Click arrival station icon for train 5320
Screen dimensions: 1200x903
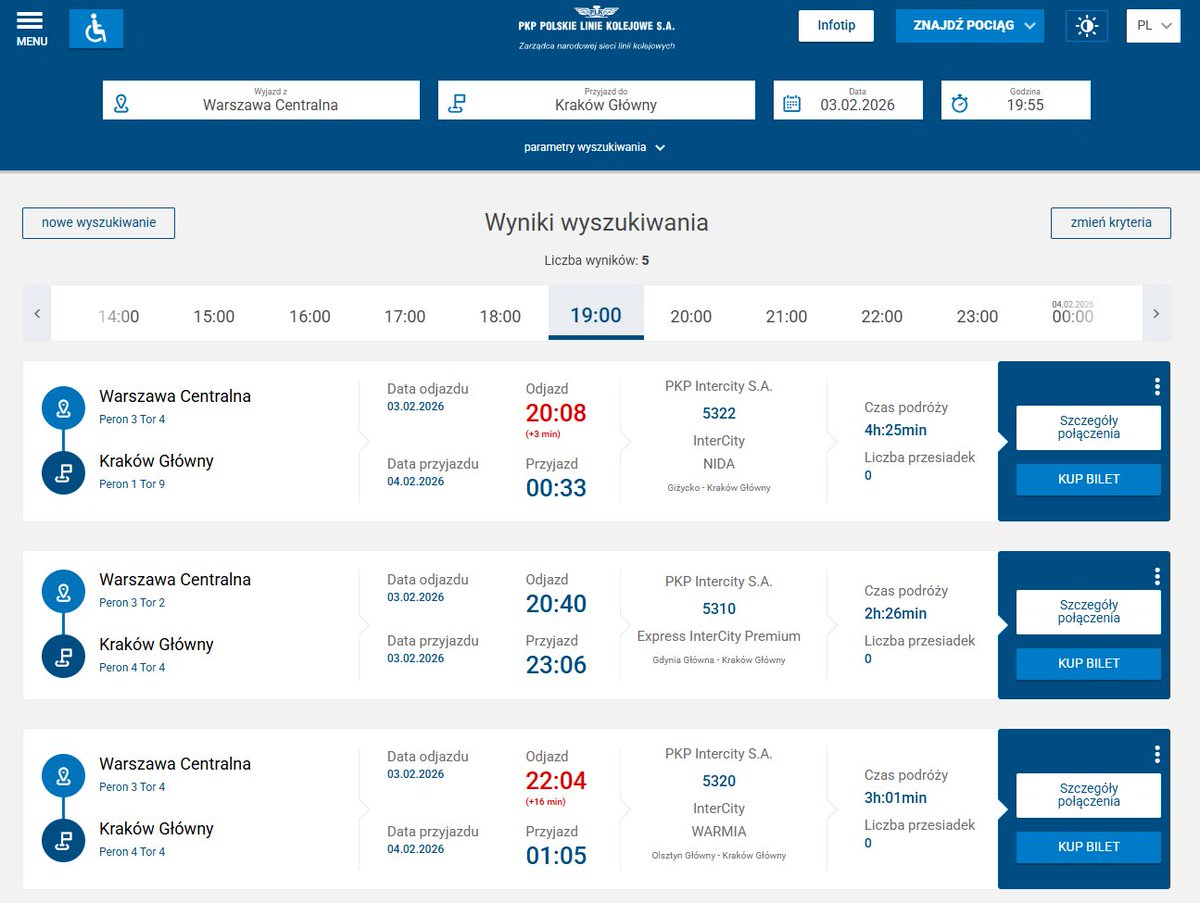(x=63, y=841)
